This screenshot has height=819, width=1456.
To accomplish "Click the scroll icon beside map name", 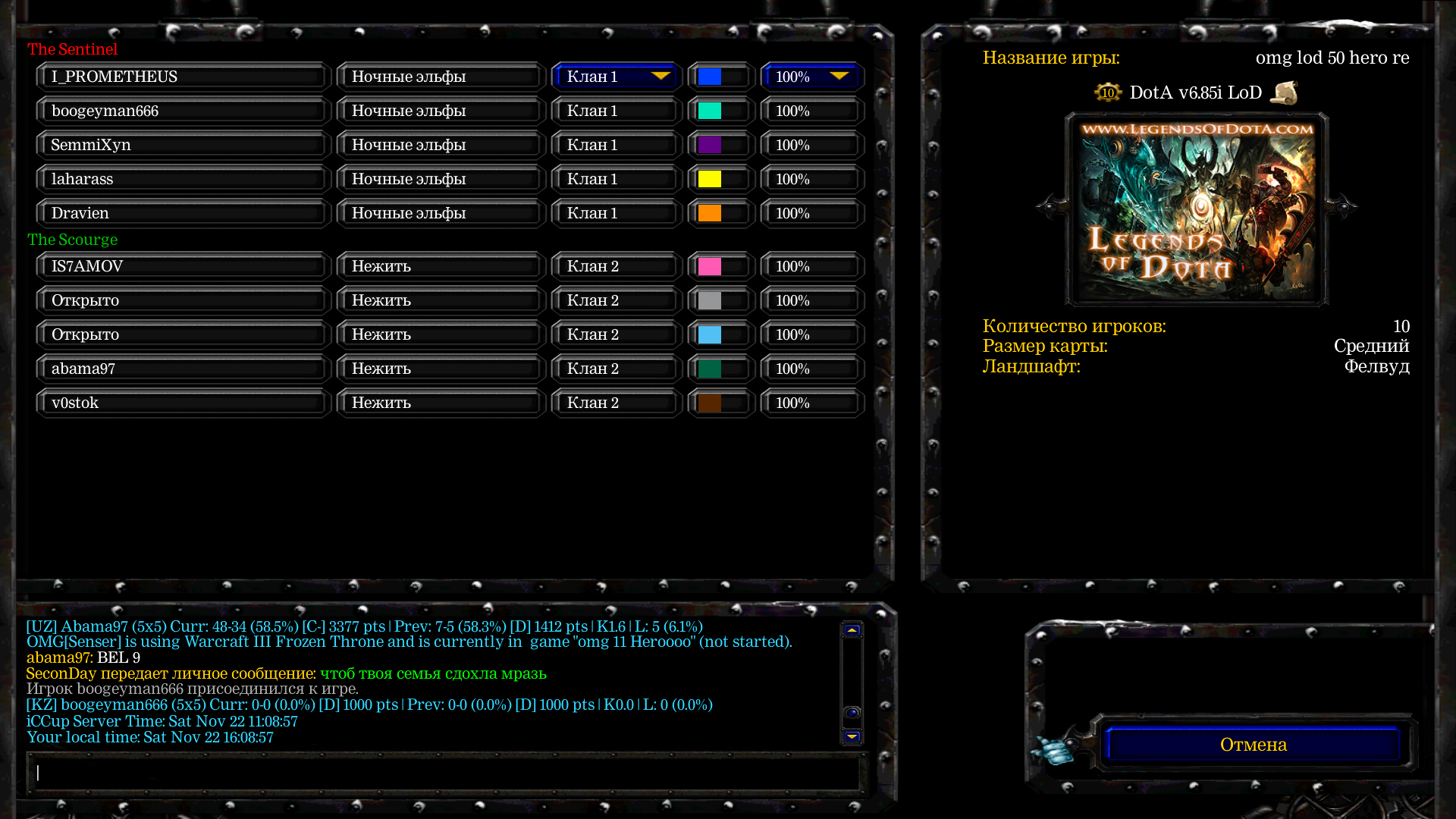I will point(1284,93).
